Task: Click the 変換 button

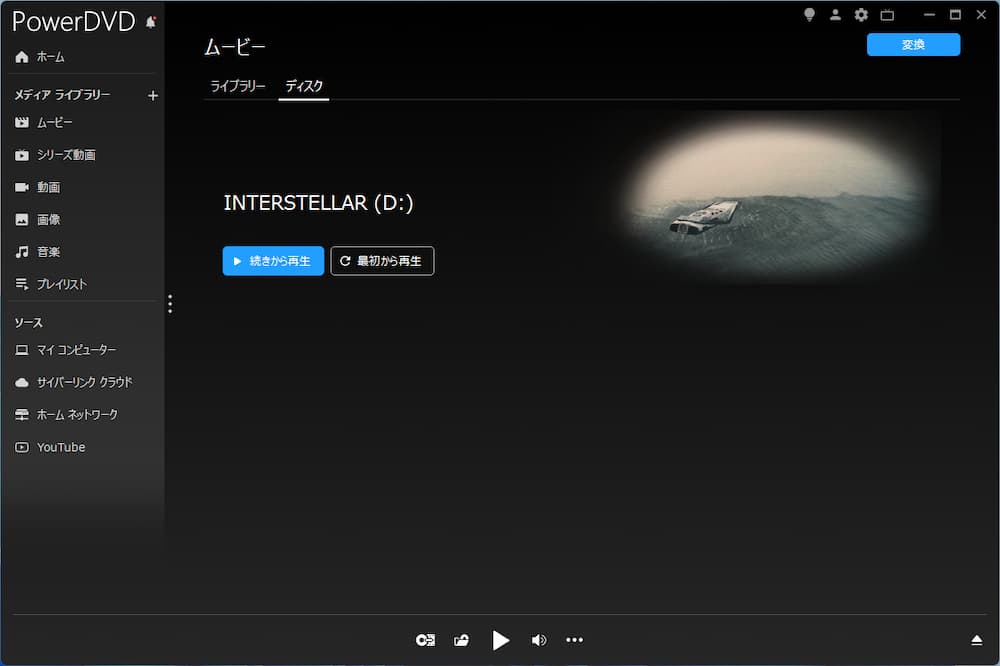Action: (913, 45)
